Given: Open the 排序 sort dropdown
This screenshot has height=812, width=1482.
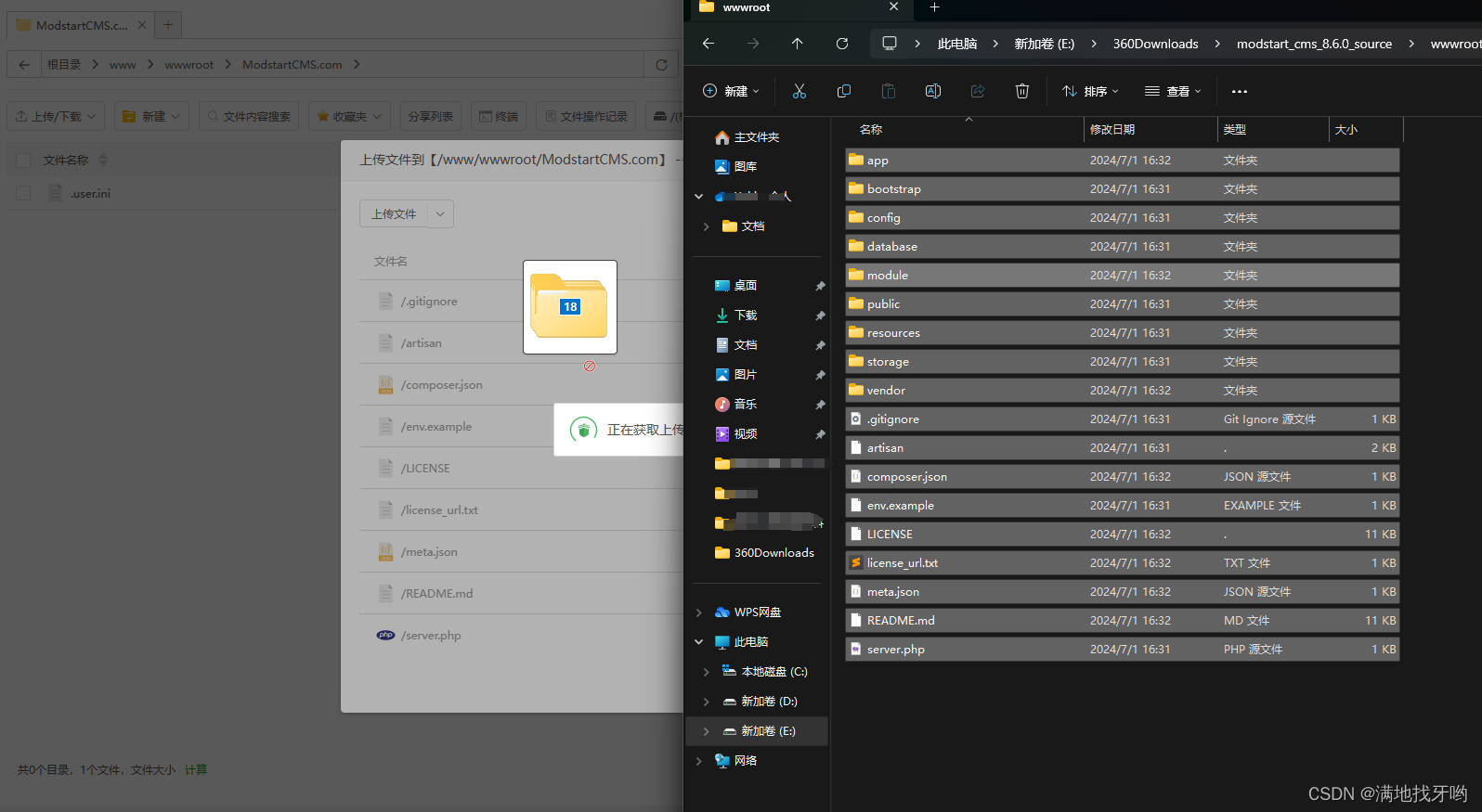Looking at the screenshot, I should tap(1090, 91).
